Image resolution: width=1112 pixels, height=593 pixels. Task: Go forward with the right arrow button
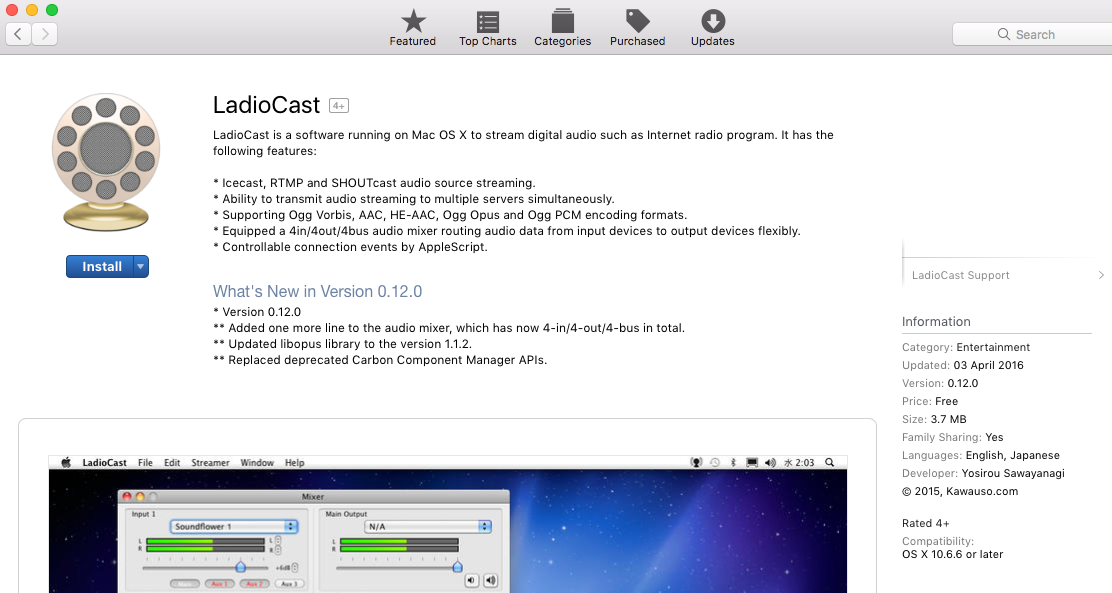(x=45, y=34)
